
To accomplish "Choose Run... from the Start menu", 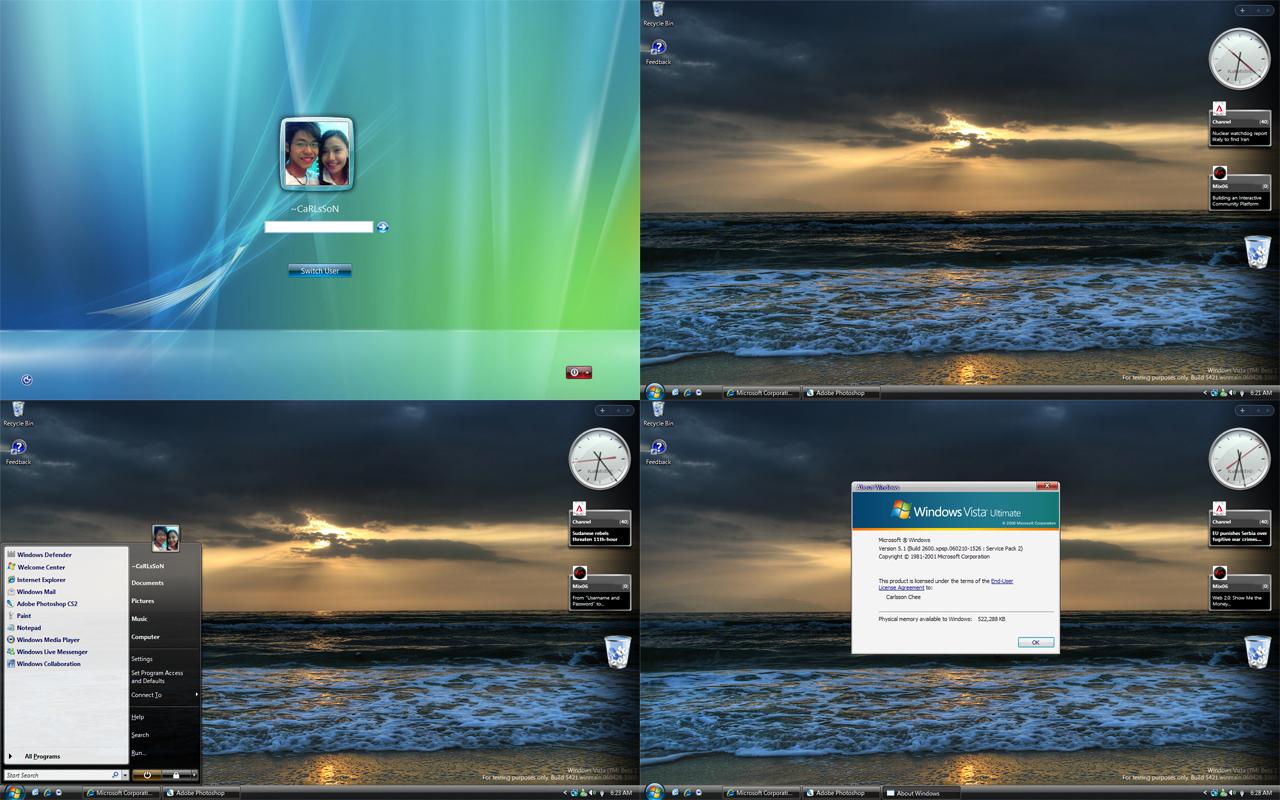I will tap(138, 753).
